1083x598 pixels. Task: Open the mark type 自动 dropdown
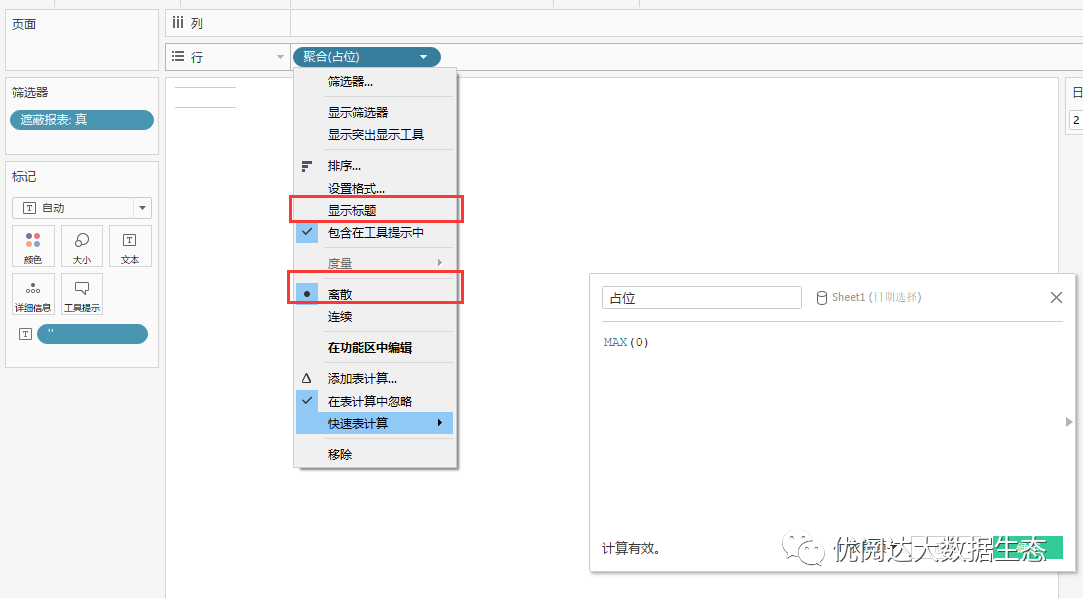pos(142,208)
